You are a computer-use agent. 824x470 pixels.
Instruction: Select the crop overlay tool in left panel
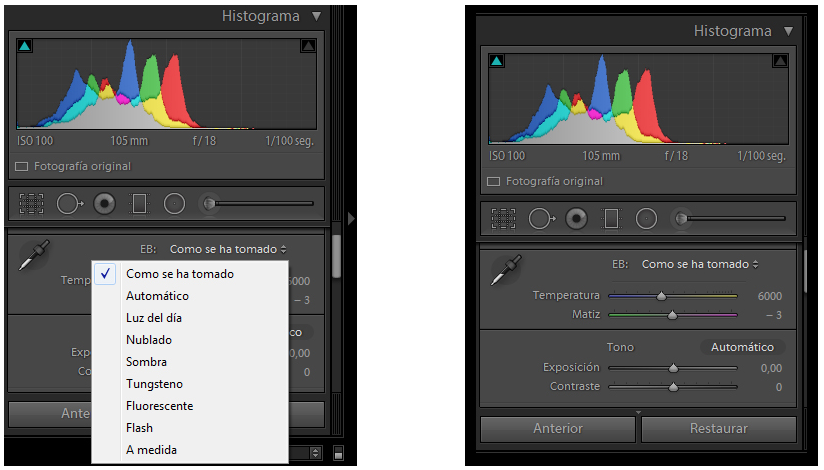point(32,204)
